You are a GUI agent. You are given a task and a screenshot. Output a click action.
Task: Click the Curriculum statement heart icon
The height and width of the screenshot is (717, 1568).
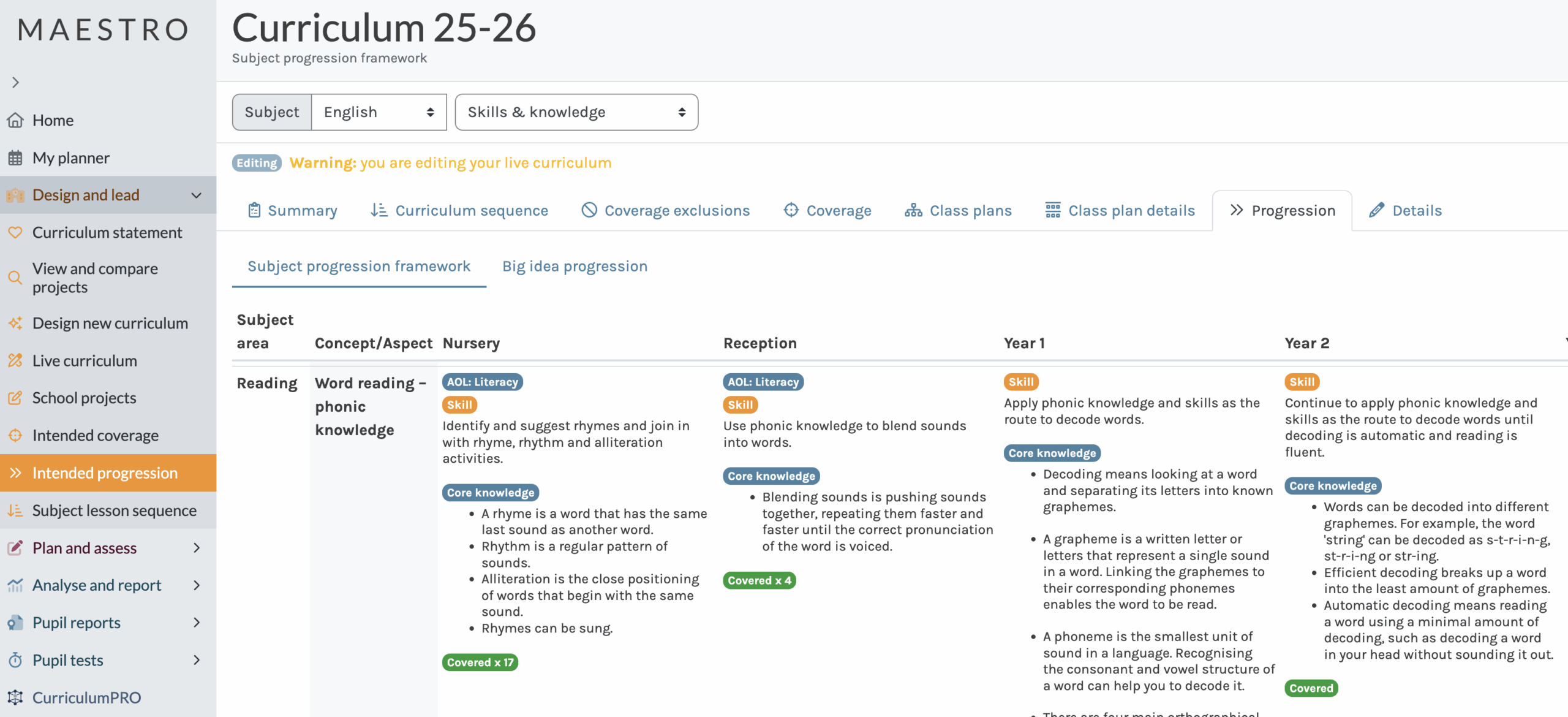(15, 232)
